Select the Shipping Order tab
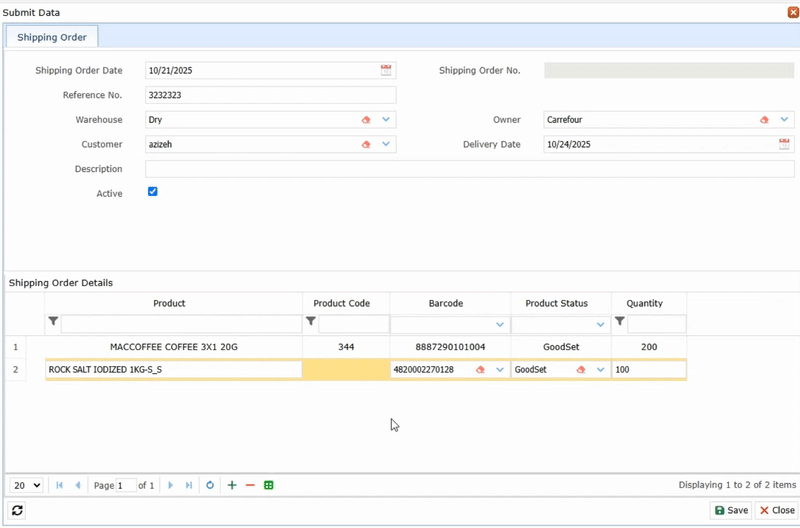 tap(52, 37)
